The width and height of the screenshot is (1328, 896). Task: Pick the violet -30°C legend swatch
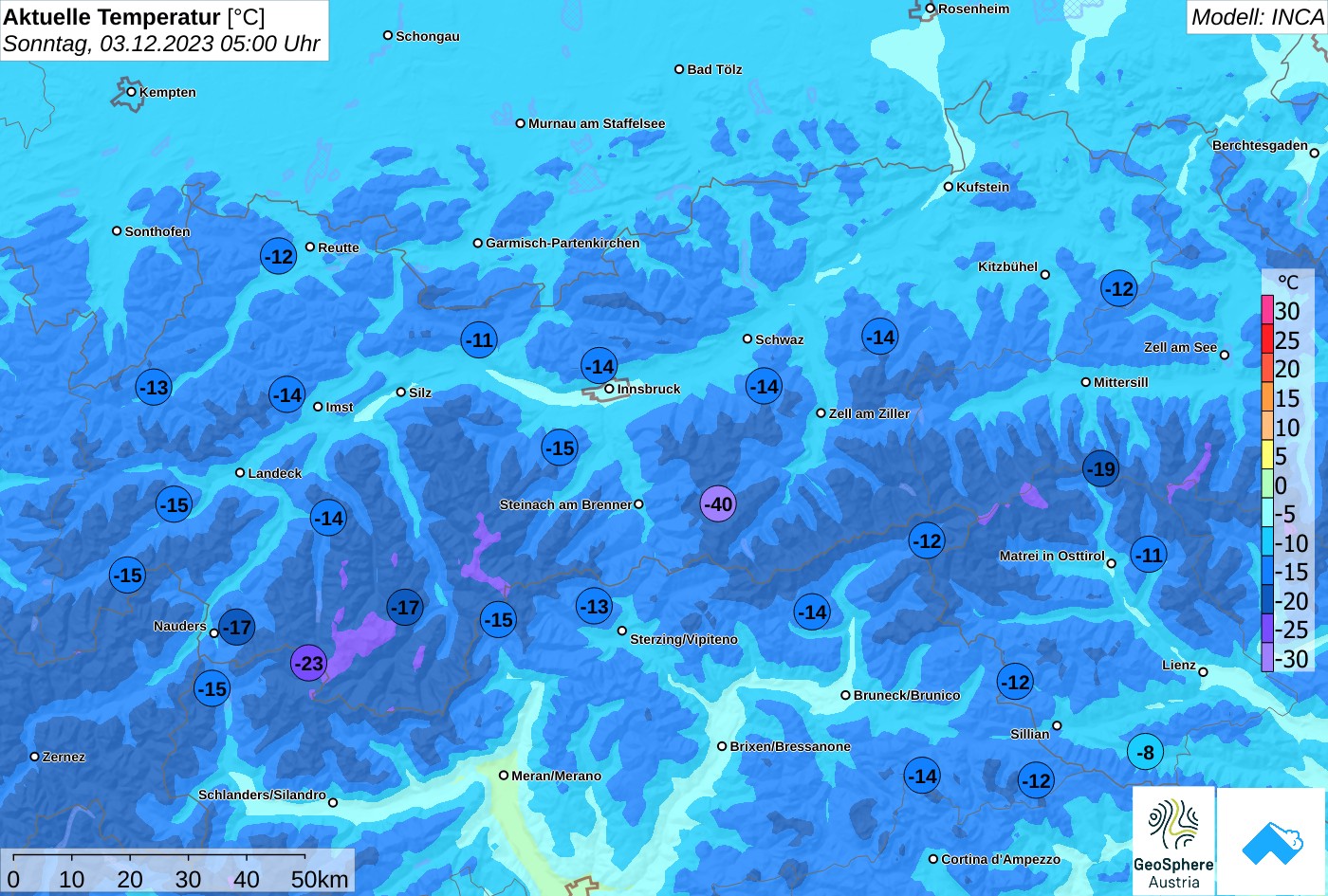[1267, 658]
